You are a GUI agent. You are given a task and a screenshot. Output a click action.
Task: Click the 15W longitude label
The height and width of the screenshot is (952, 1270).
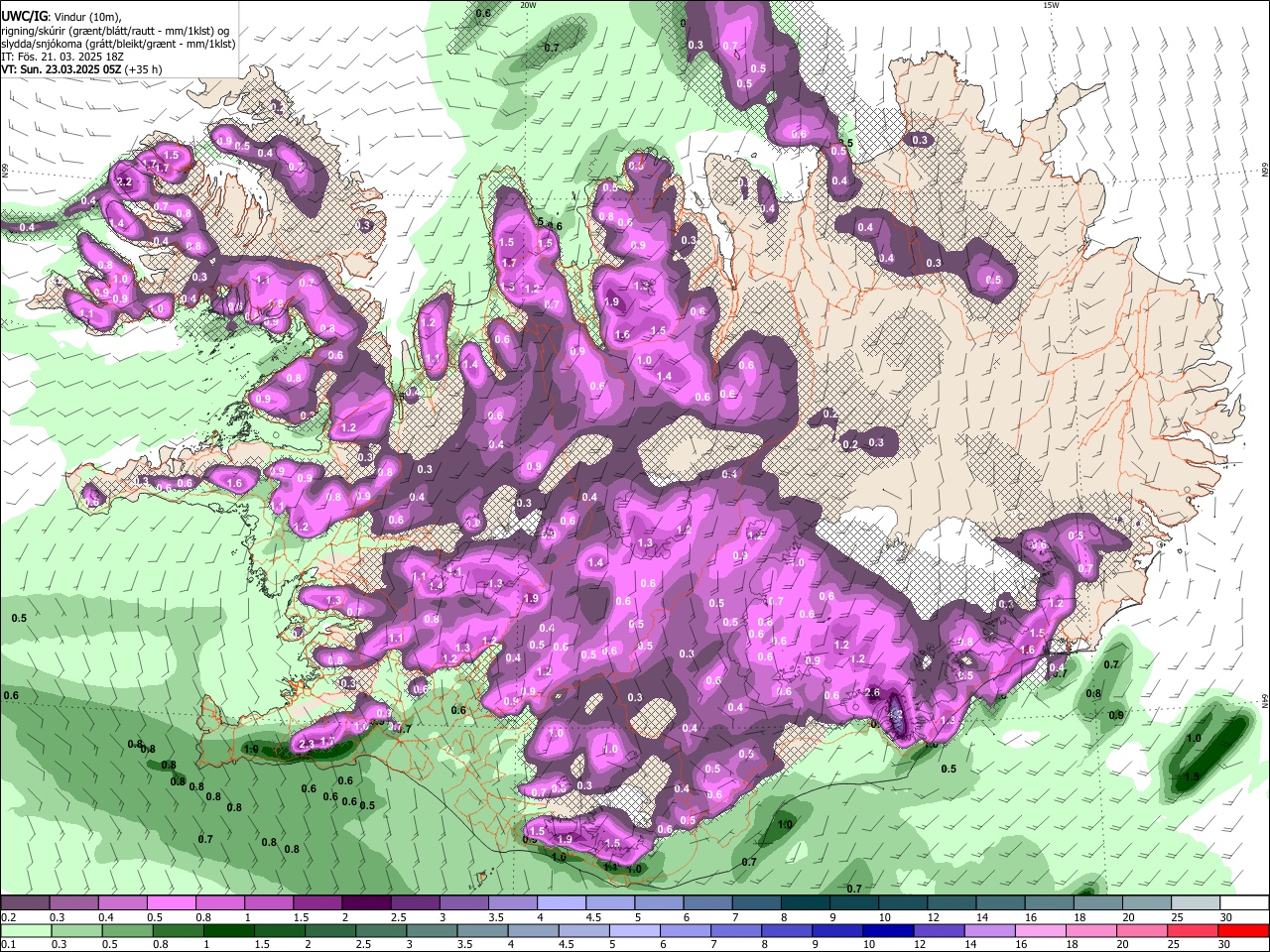point(1051,5)
